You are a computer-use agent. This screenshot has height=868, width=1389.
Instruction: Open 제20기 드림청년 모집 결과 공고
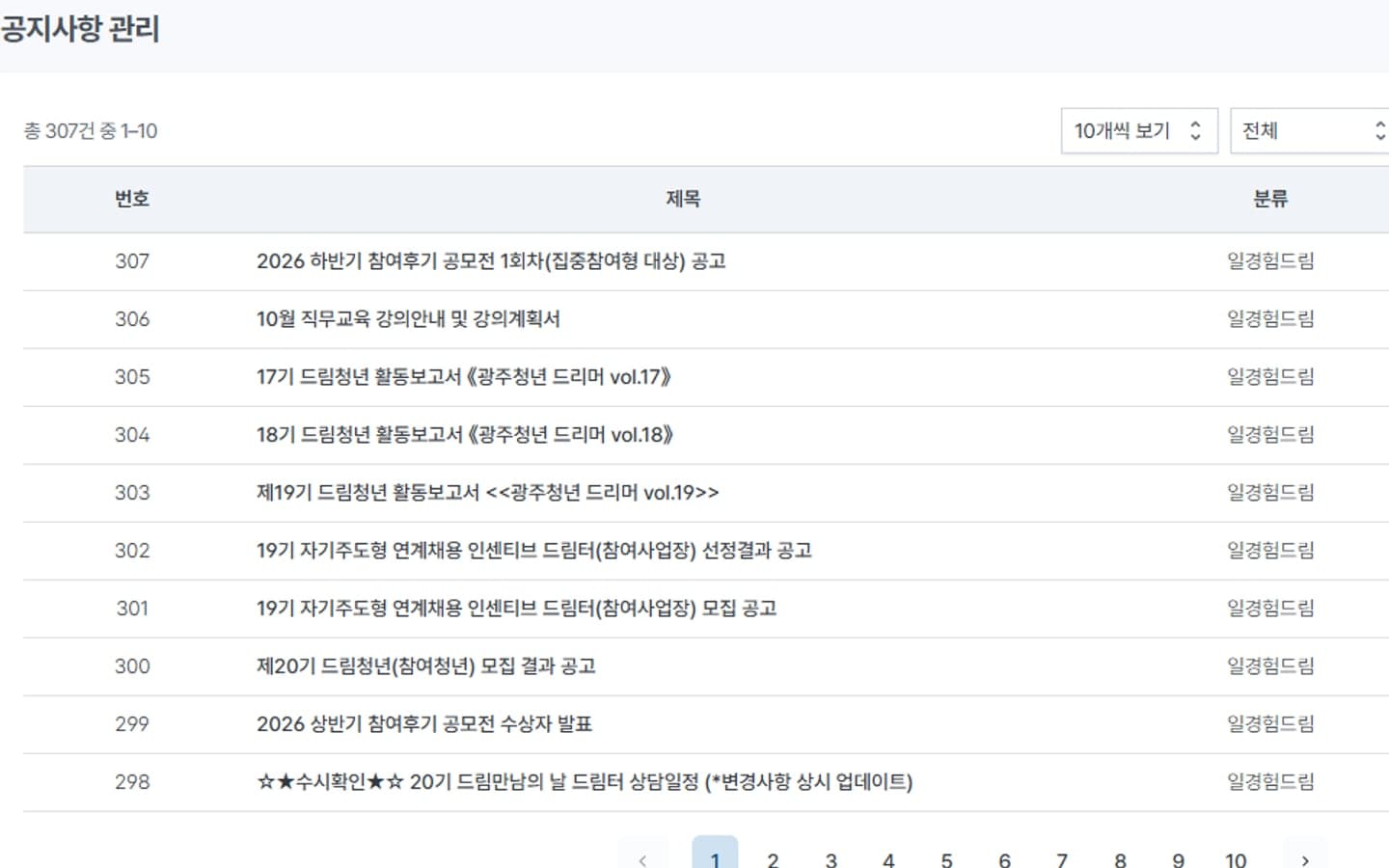click(426, 666)
